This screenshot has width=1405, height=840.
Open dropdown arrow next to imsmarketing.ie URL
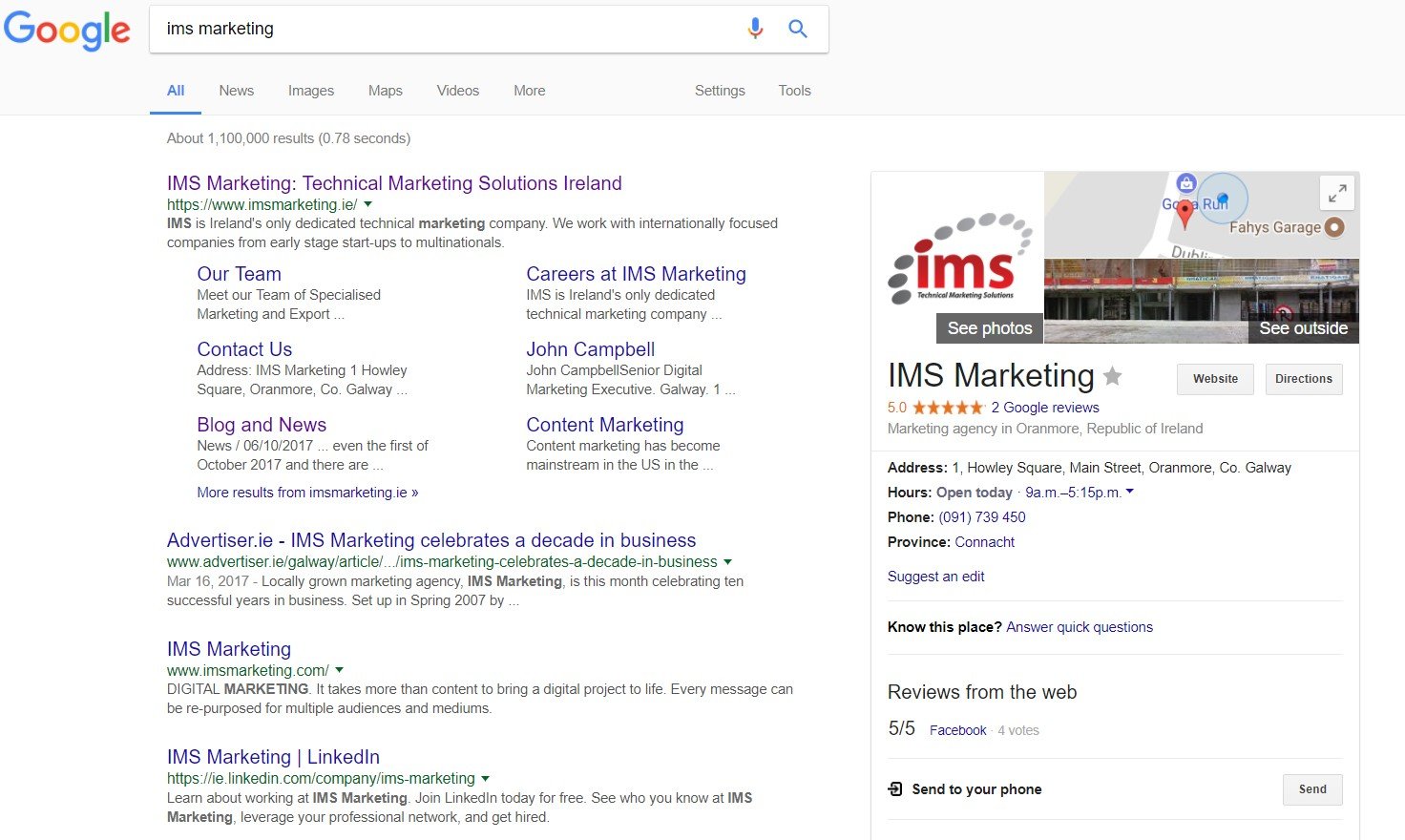pos(368,204)
